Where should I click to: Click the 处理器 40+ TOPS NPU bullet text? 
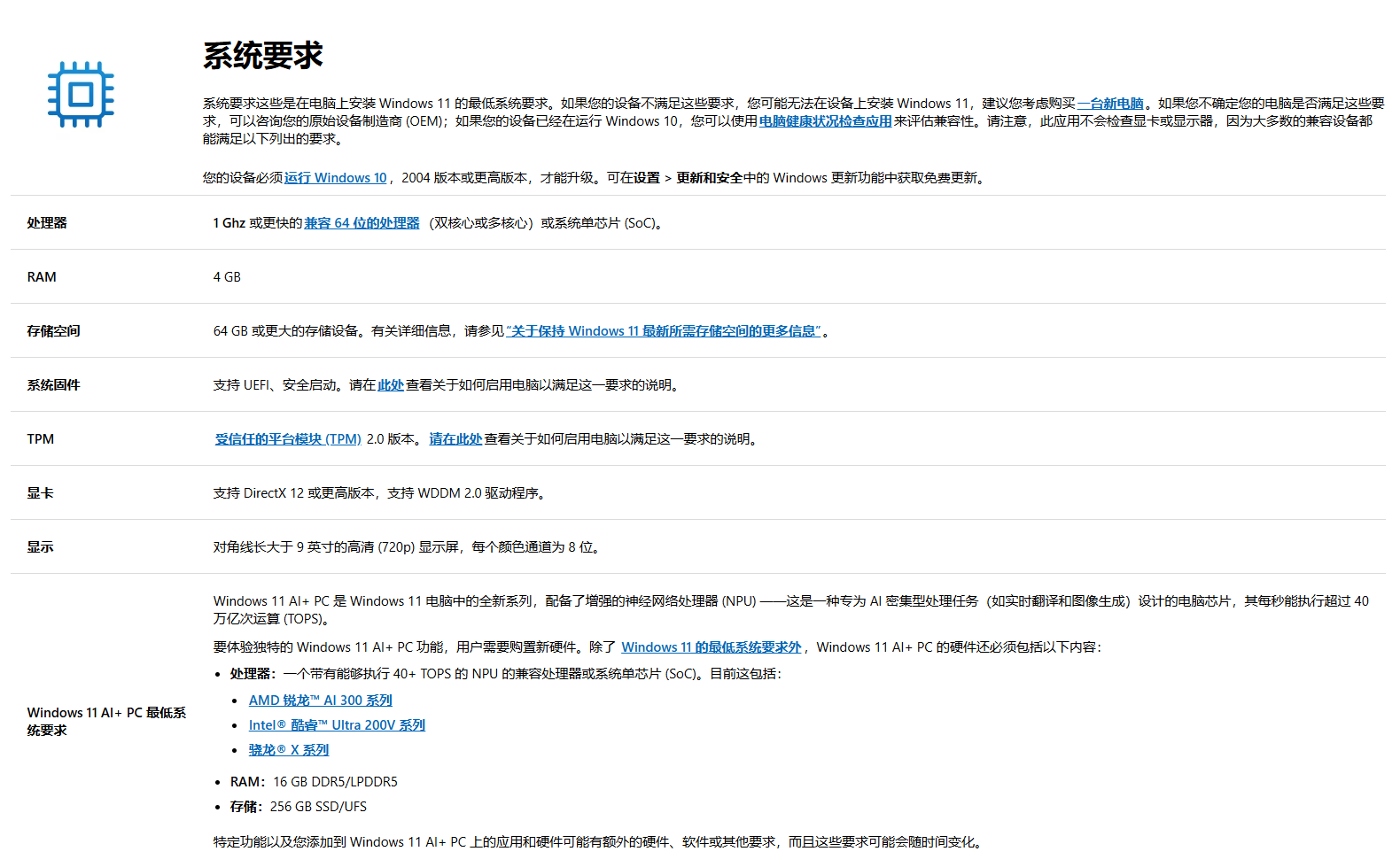click(506, 674)
